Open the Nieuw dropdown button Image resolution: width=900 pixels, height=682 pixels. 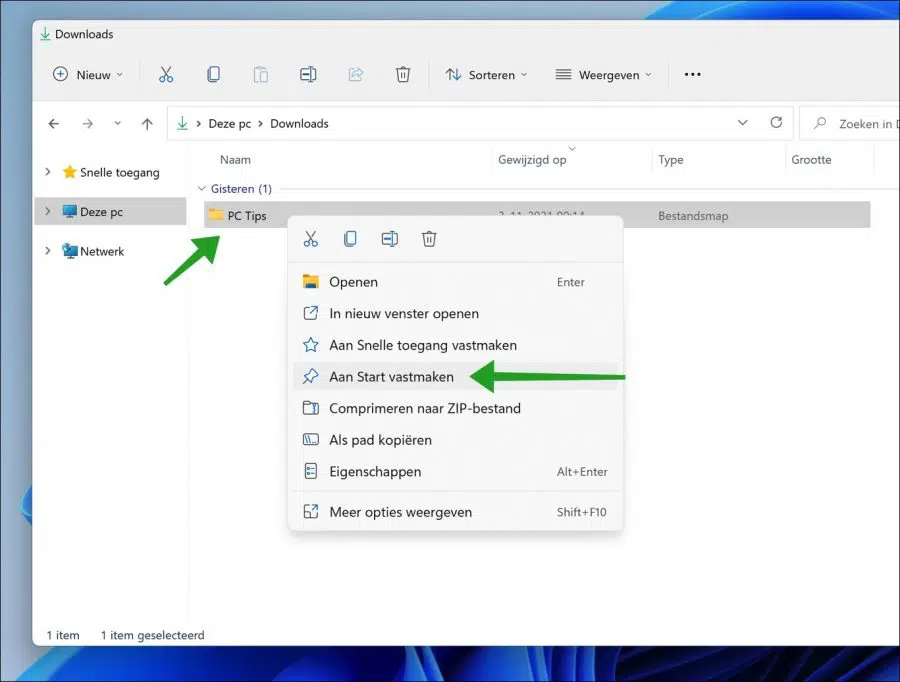(x=88, y=75)
